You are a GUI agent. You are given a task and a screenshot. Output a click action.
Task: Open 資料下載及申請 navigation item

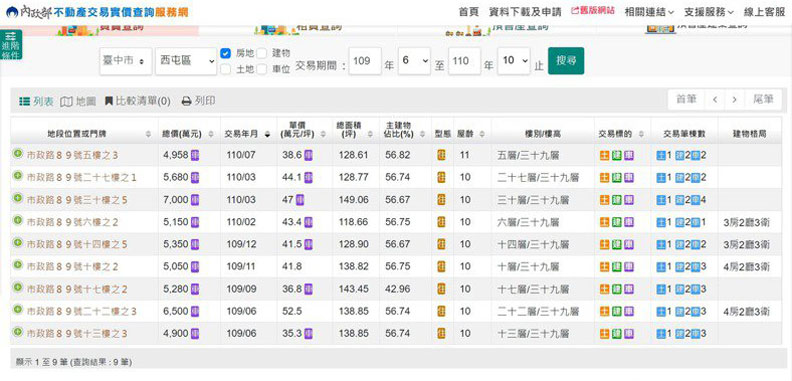click(x=525, y=12)
